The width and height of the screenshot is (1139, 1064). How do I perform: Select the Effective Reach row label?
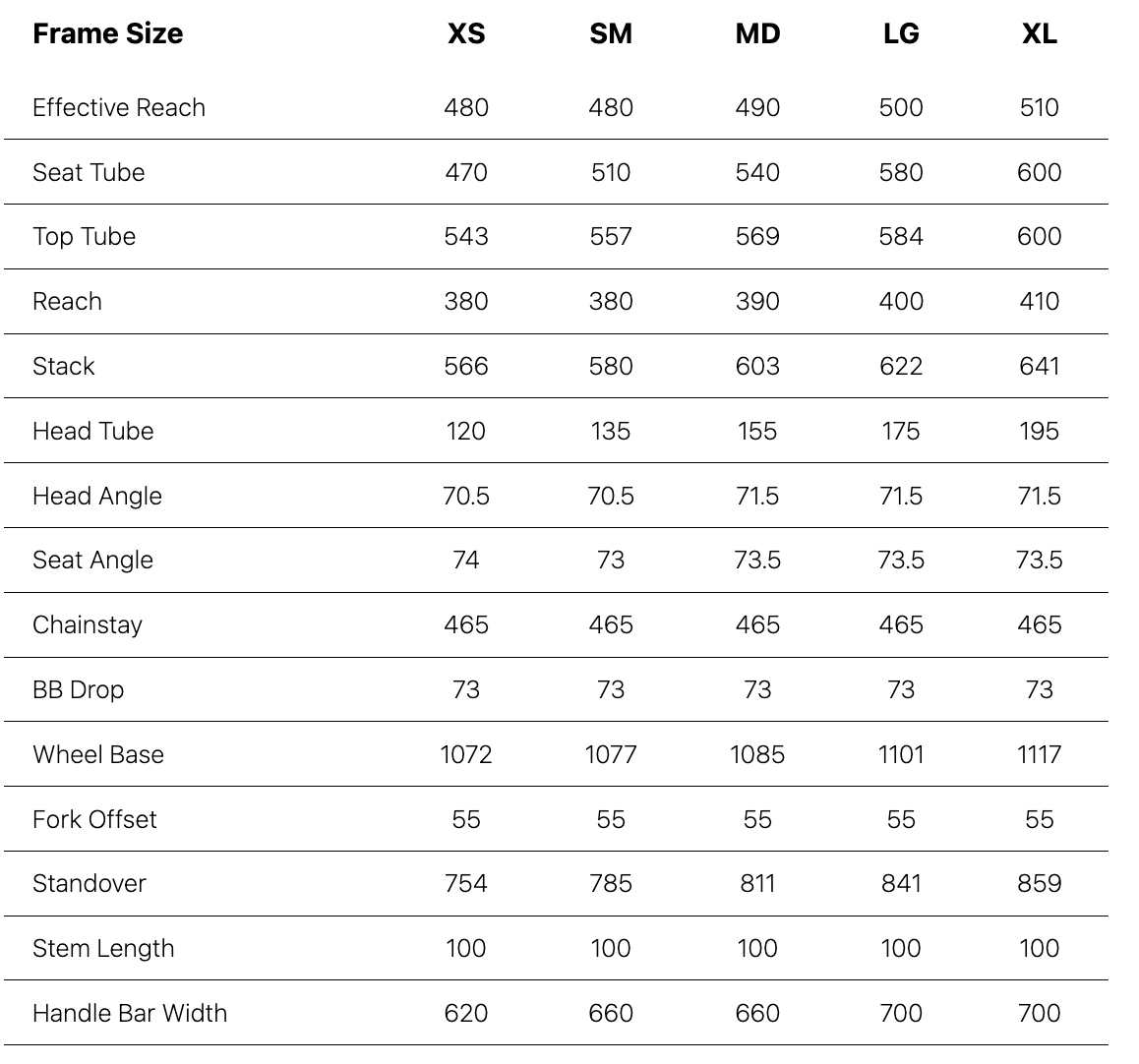pos(119,107)
